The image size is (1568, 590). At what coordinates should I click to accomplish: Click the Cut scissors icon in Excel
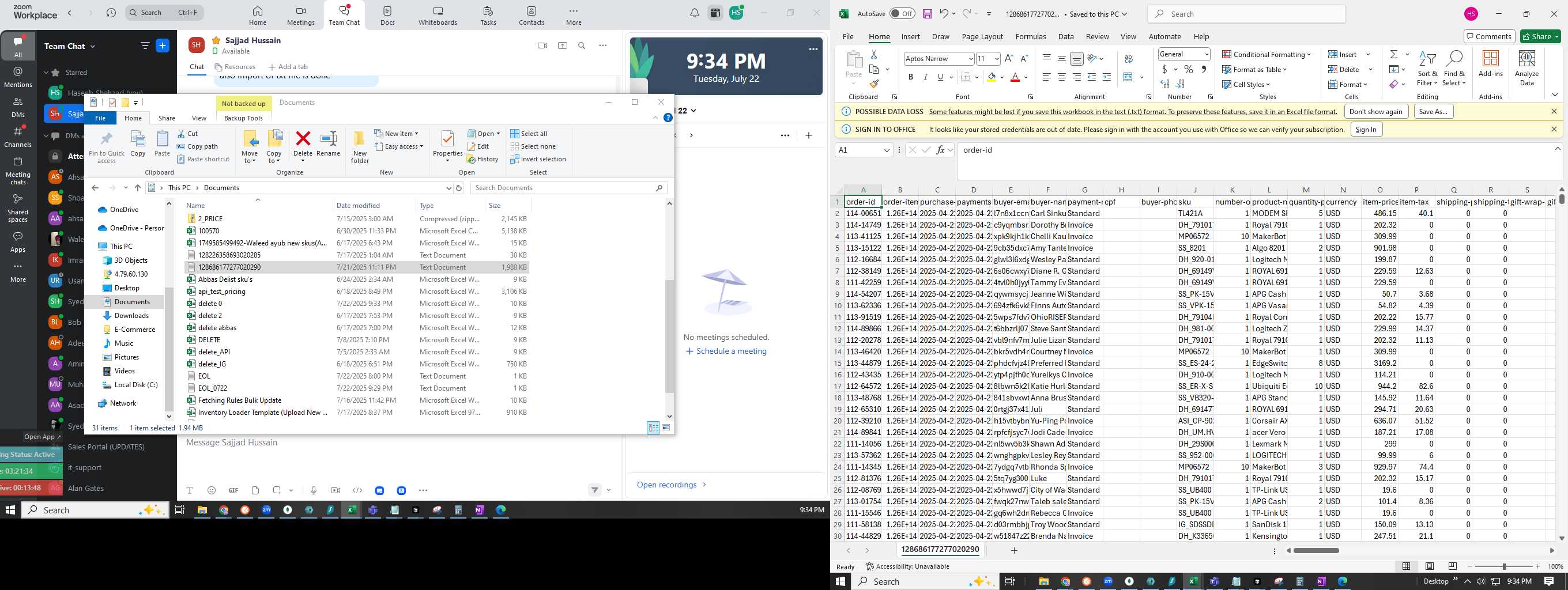[874, 55]
